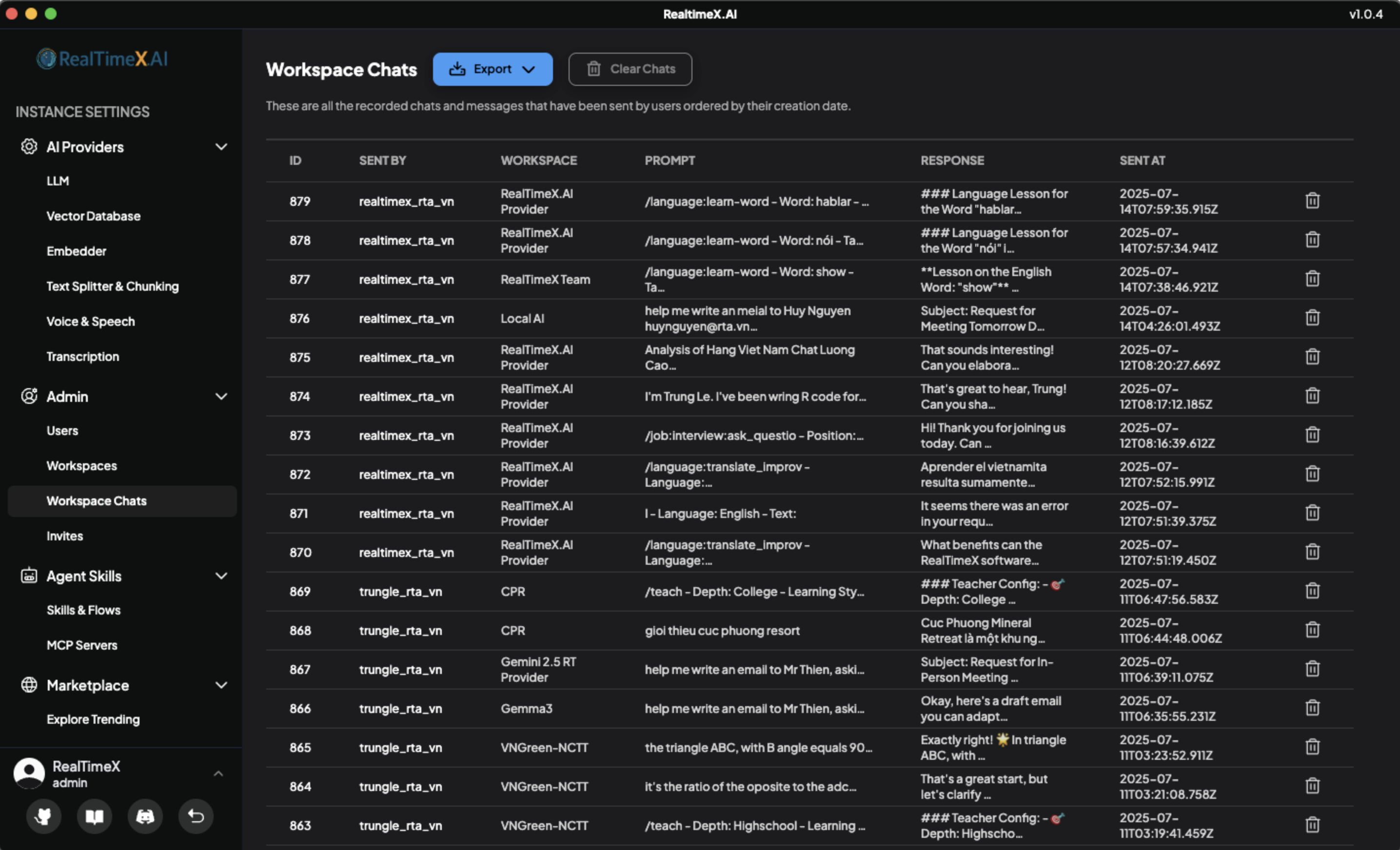Click the logout return icon
The width and height of the screenshot is (1400, 850).
point(196,816)
